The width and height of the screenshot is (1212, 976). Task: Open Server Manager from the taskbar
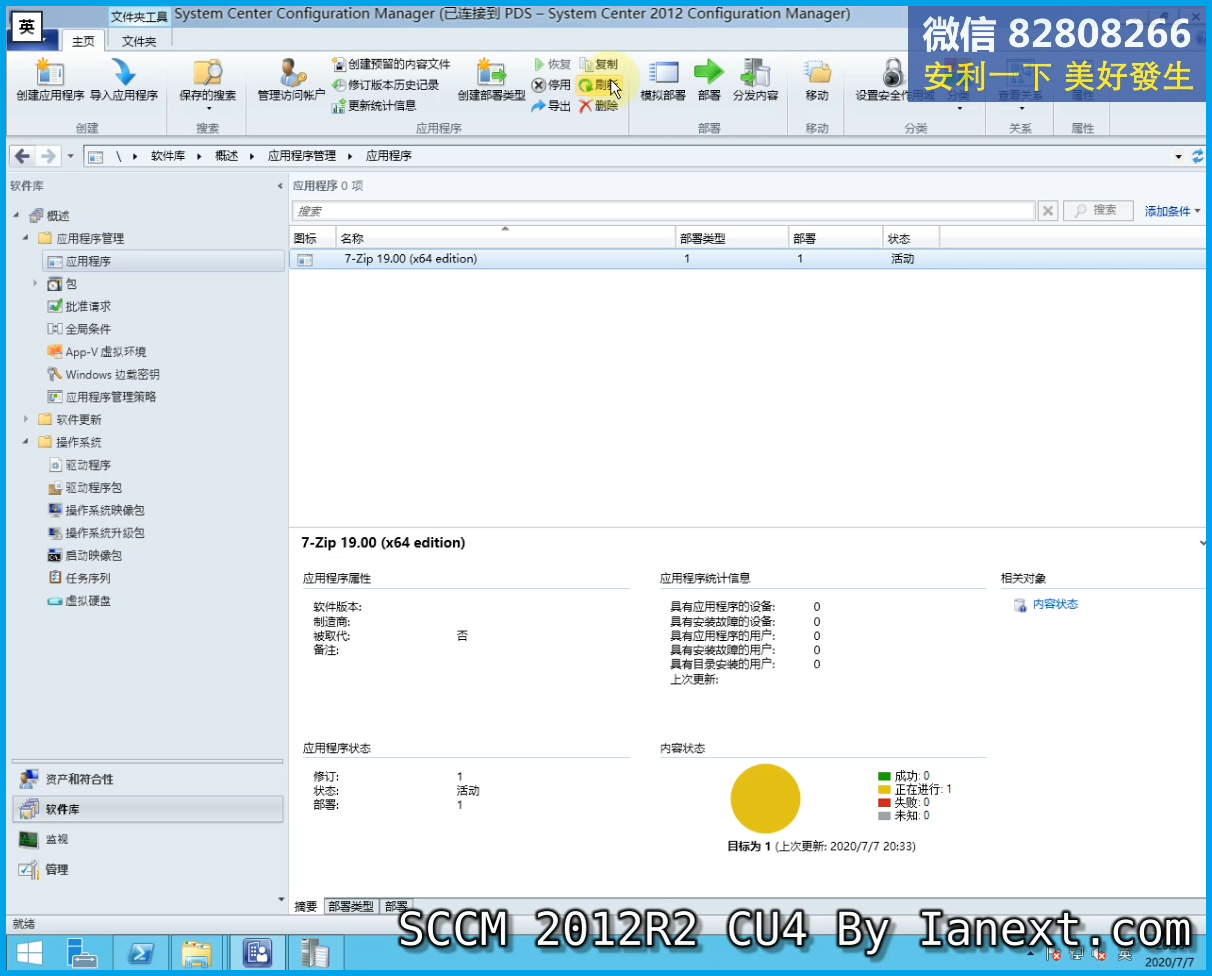pos(84,953)
